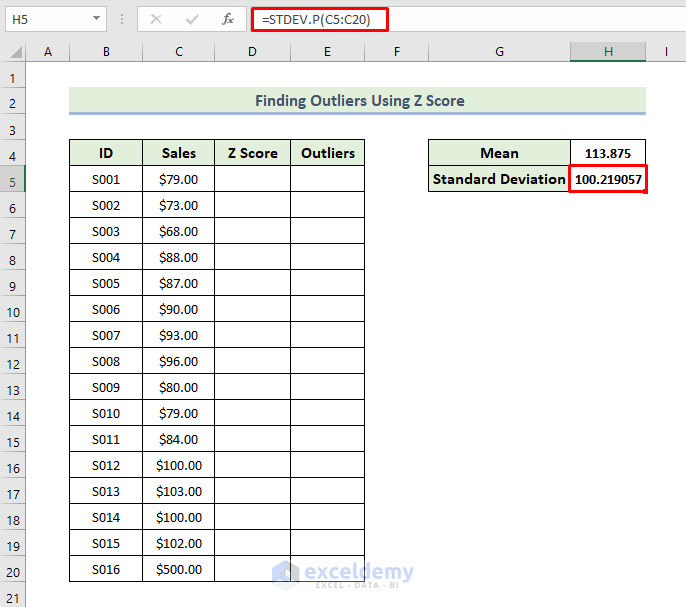This screenshot has width=686, height=607.
Task: Click the Outliers cell for S016
Action: (x=327, y=569)
